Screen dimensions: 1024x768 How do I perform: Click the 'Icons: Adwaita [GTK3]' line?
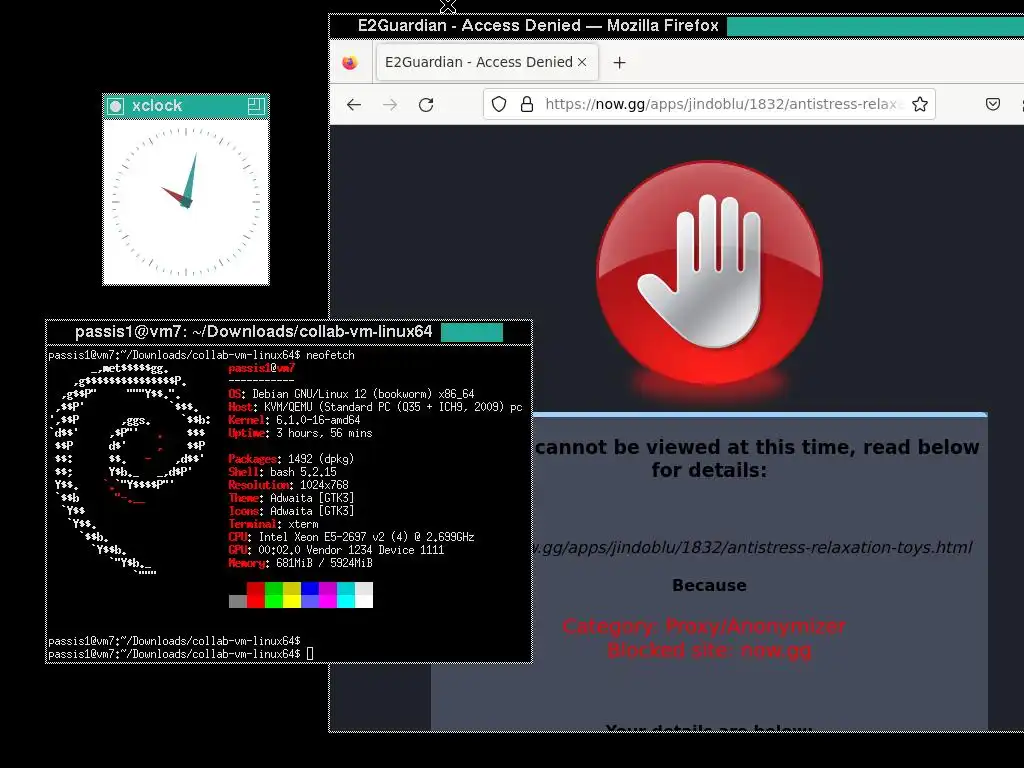(x=291, y=511)
